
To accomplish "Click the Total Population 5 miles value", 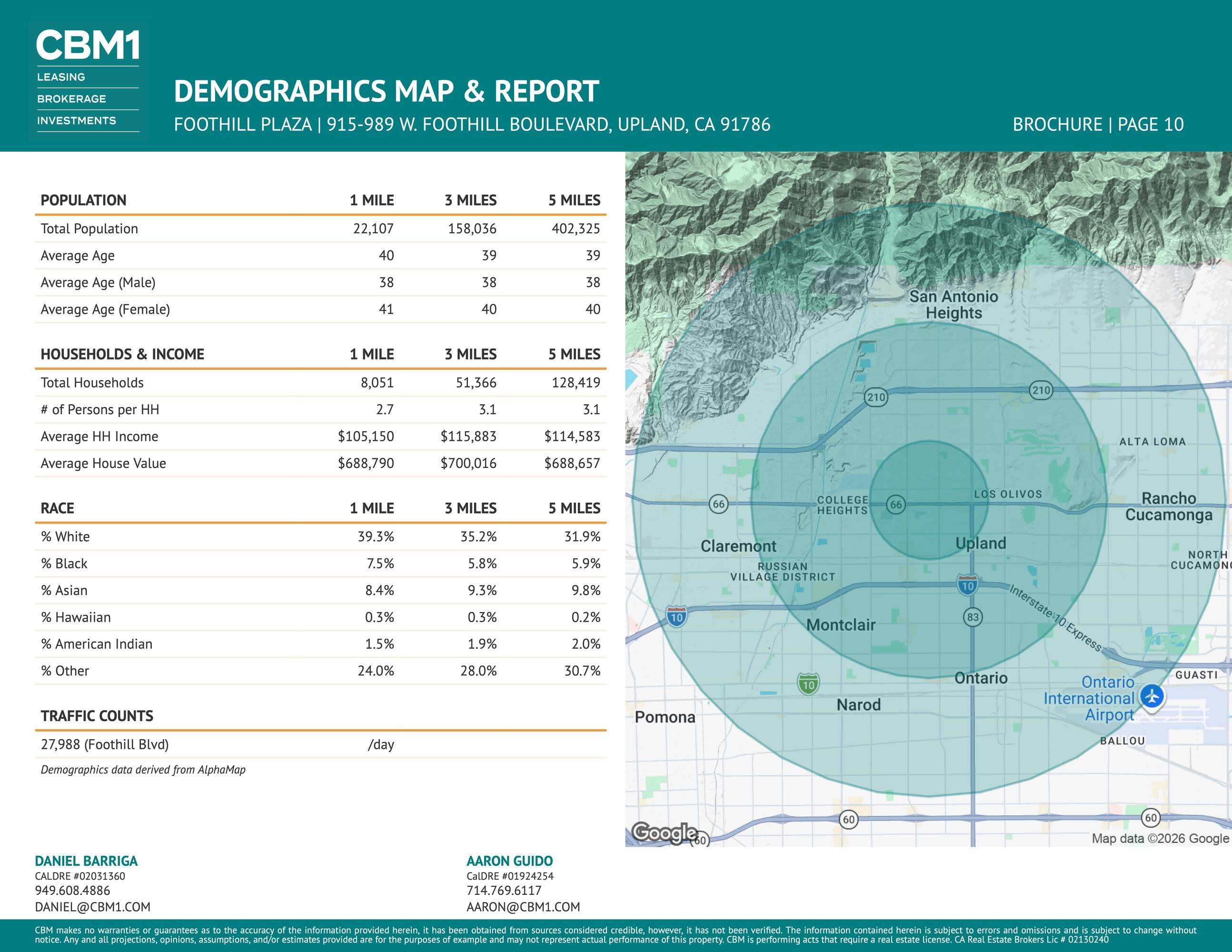I will tap(576, 228).
